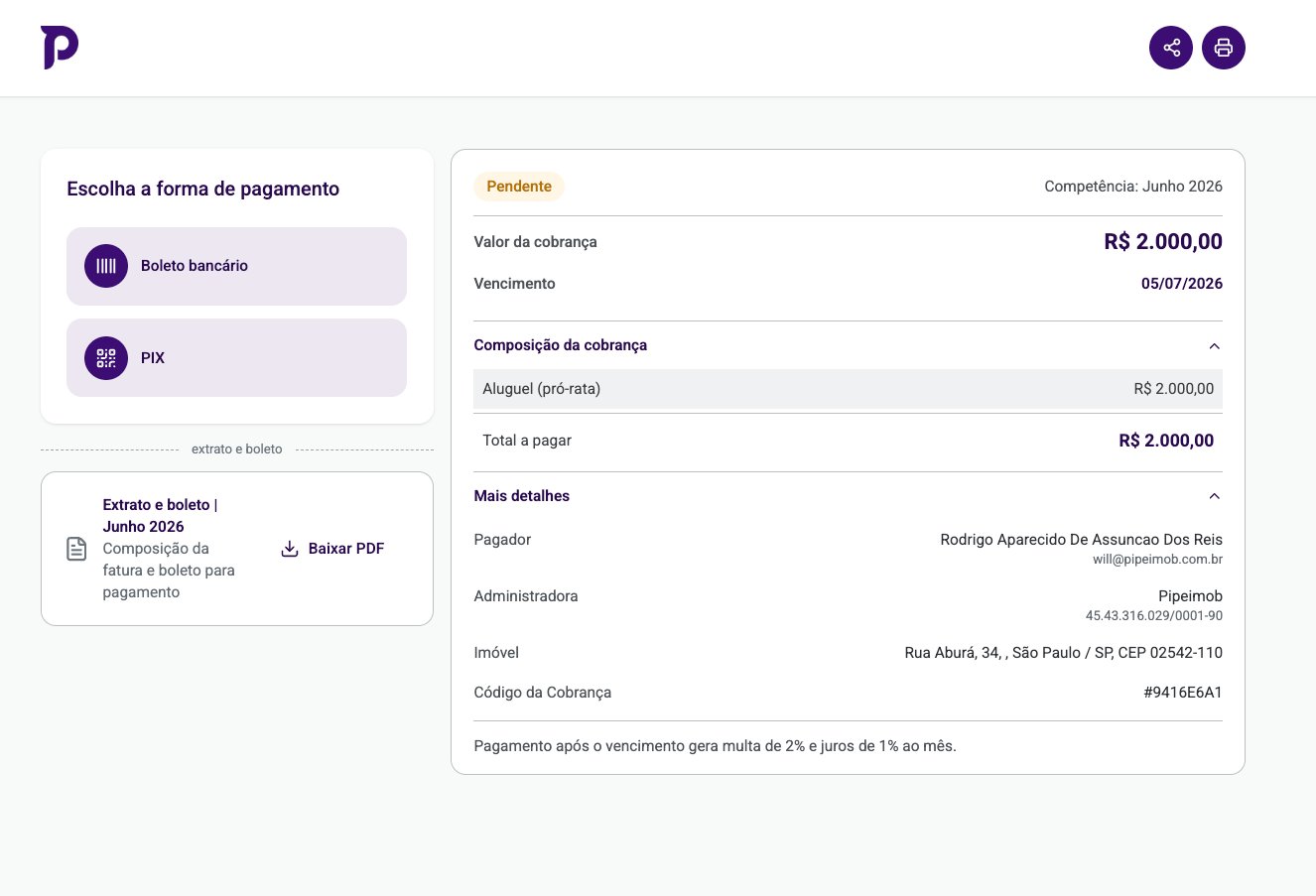Collapse Mais detalhes chevron
Screen dimensions: 1316x896
(x=1214, y=496)
